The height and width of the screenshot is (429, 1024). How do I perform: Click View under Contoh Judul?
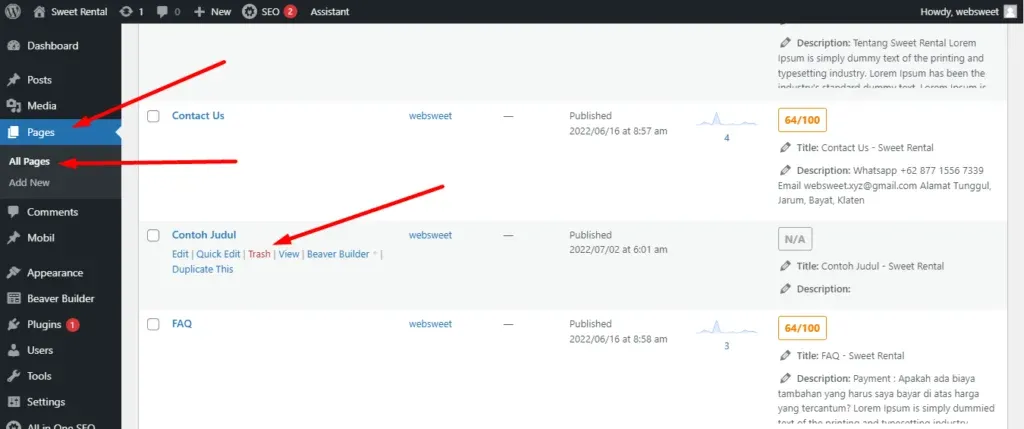(289, 254)
